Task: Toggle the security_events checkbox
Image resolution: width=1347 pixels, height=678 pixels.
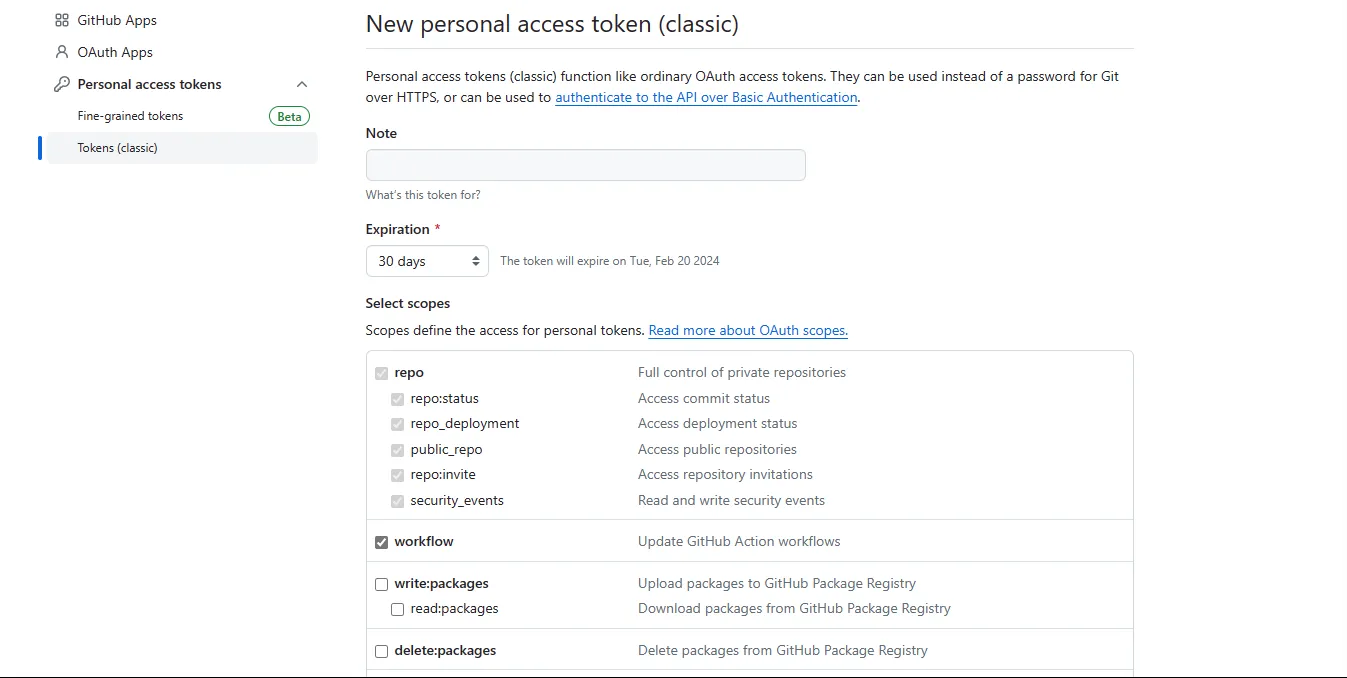Action: (397, 501)
